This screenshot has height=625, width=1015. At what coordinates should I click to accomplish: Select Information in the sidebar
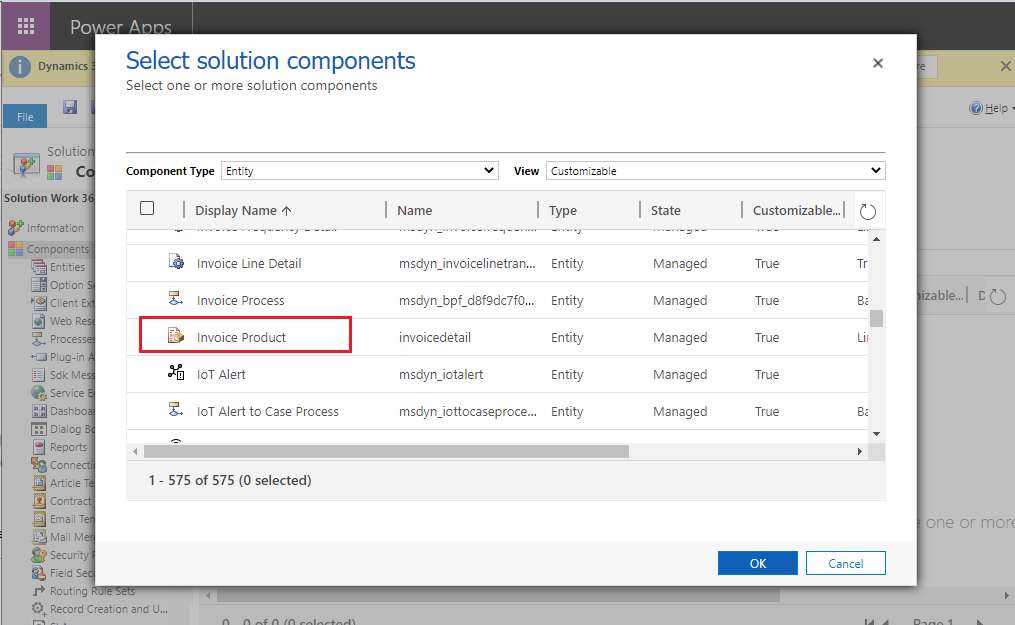55,228
